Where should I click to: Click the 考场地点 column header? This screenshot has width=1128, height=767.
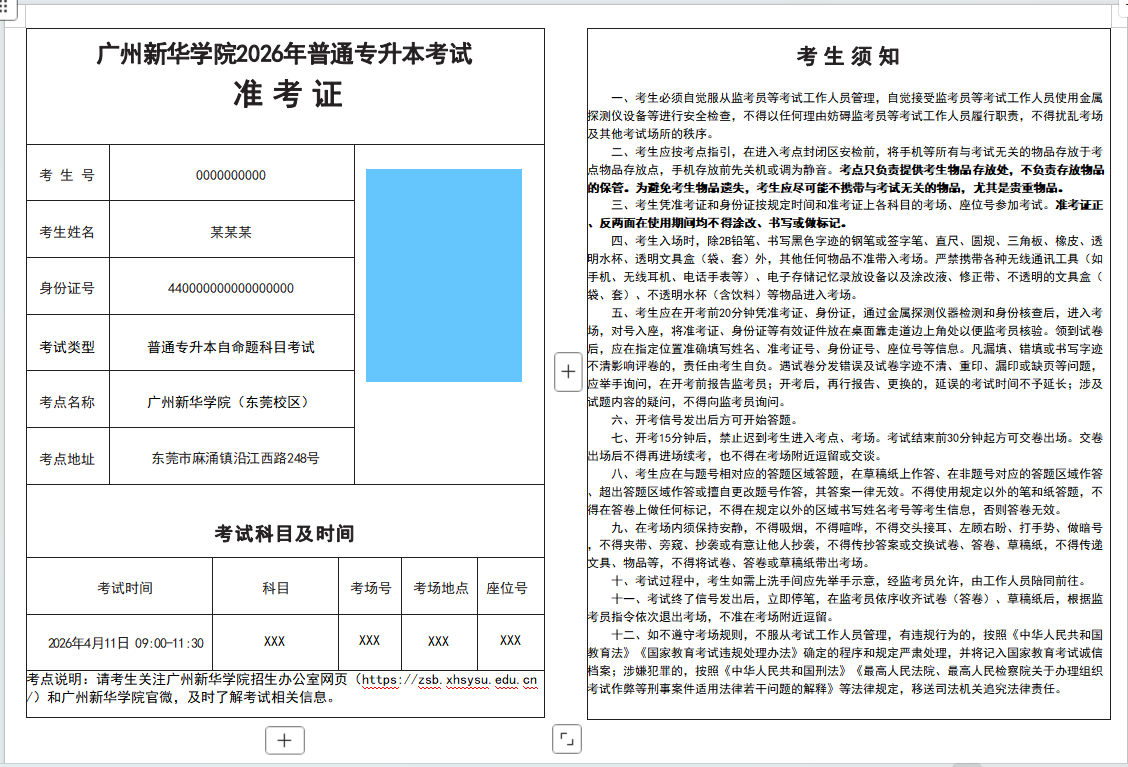440,588
